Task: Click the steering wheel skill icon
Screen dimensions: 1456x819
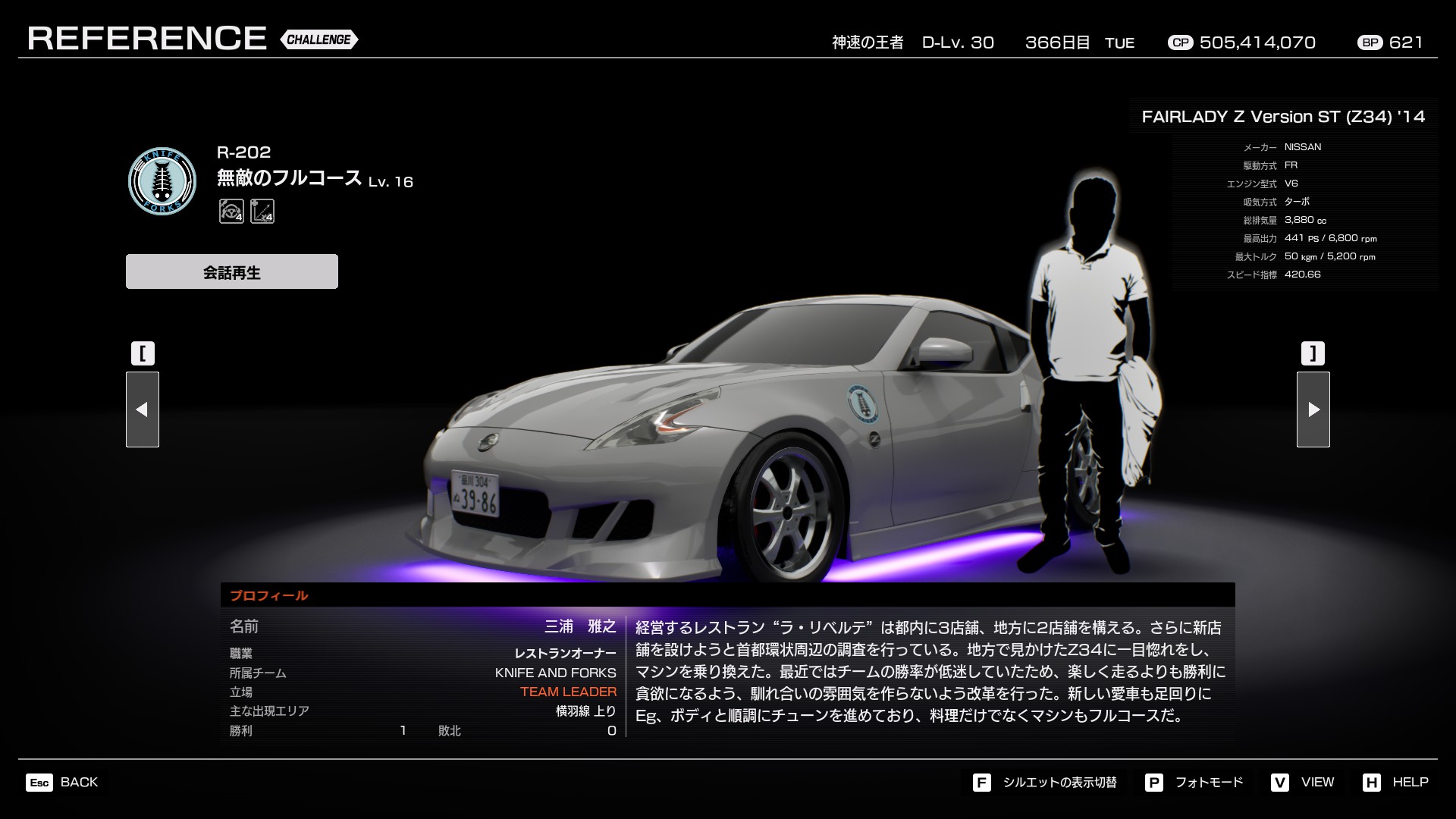Action: click(231, 211)
